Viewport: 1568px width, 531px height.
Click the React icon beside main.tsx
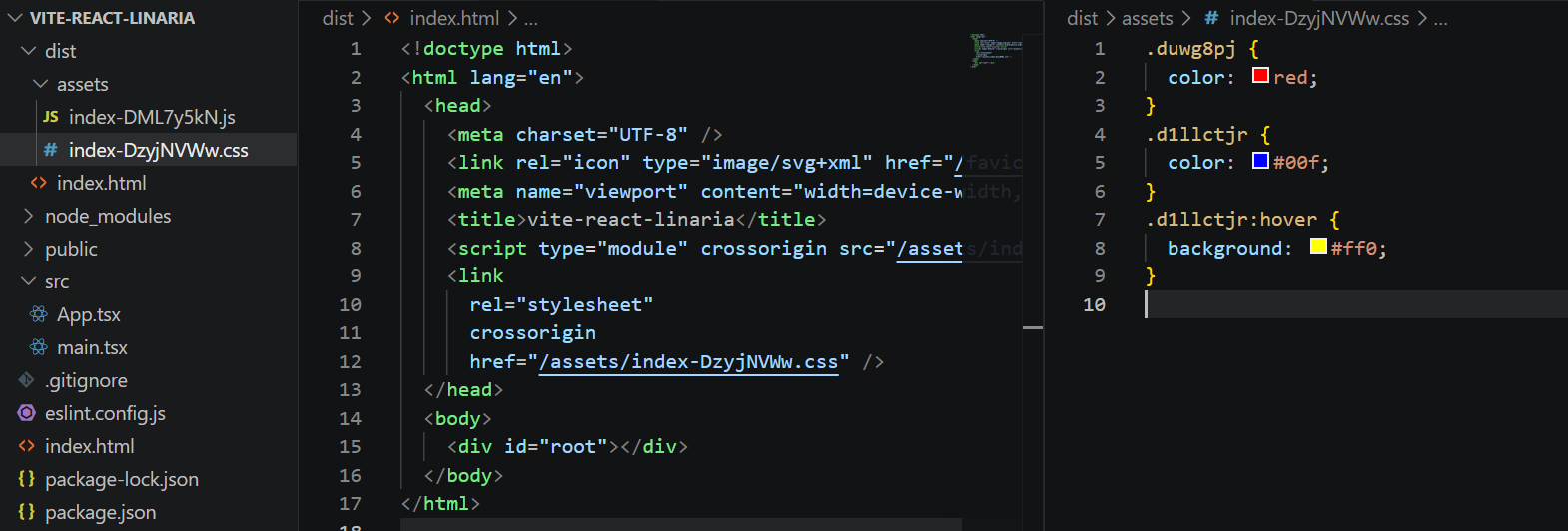tap(39, 347)
